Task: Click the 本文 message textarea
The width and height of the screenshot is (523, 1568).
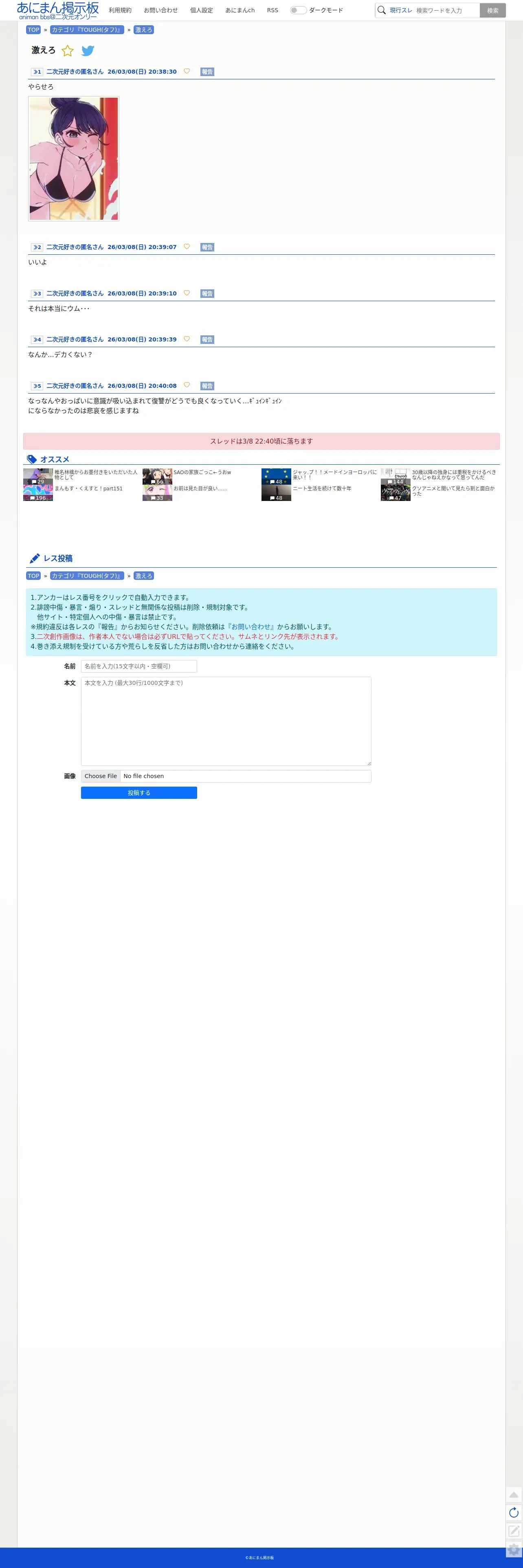Action: [226, 721]
